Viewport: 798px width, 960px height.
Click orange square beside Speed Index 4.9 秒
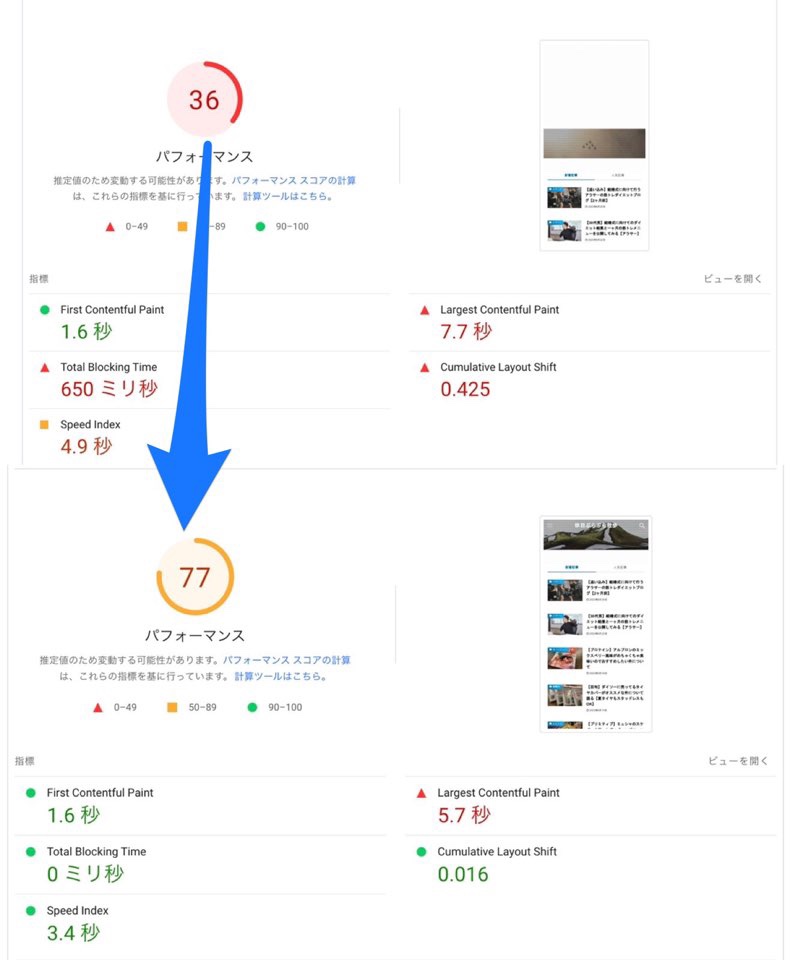[44, 424]
